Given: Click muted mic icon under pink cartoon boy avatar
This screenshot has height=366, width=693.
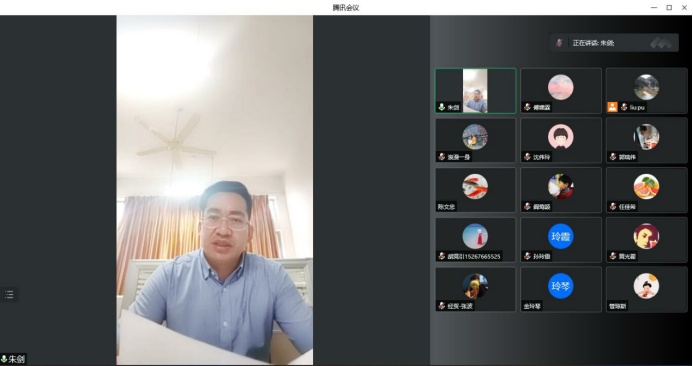Looking at the screenshot, I should 527,156.
